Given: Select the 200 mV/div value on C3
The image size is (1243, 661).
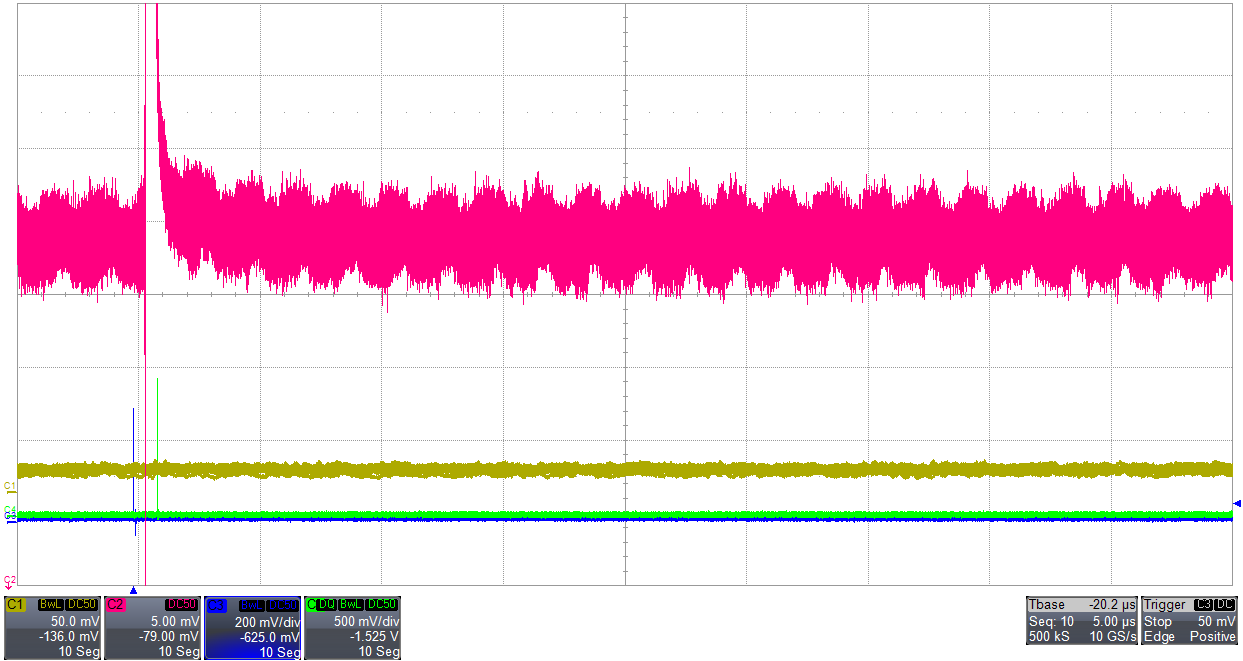Looking at the screenshot, I should [x=268, y=621].
